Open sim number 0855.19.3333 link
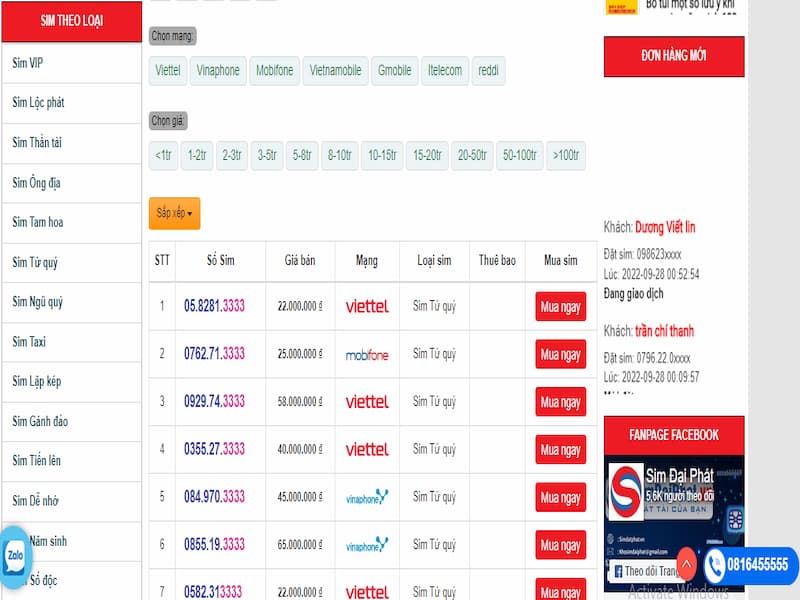Image resolution: width=800 pixels, height=600 pixels. coord(214,544)
